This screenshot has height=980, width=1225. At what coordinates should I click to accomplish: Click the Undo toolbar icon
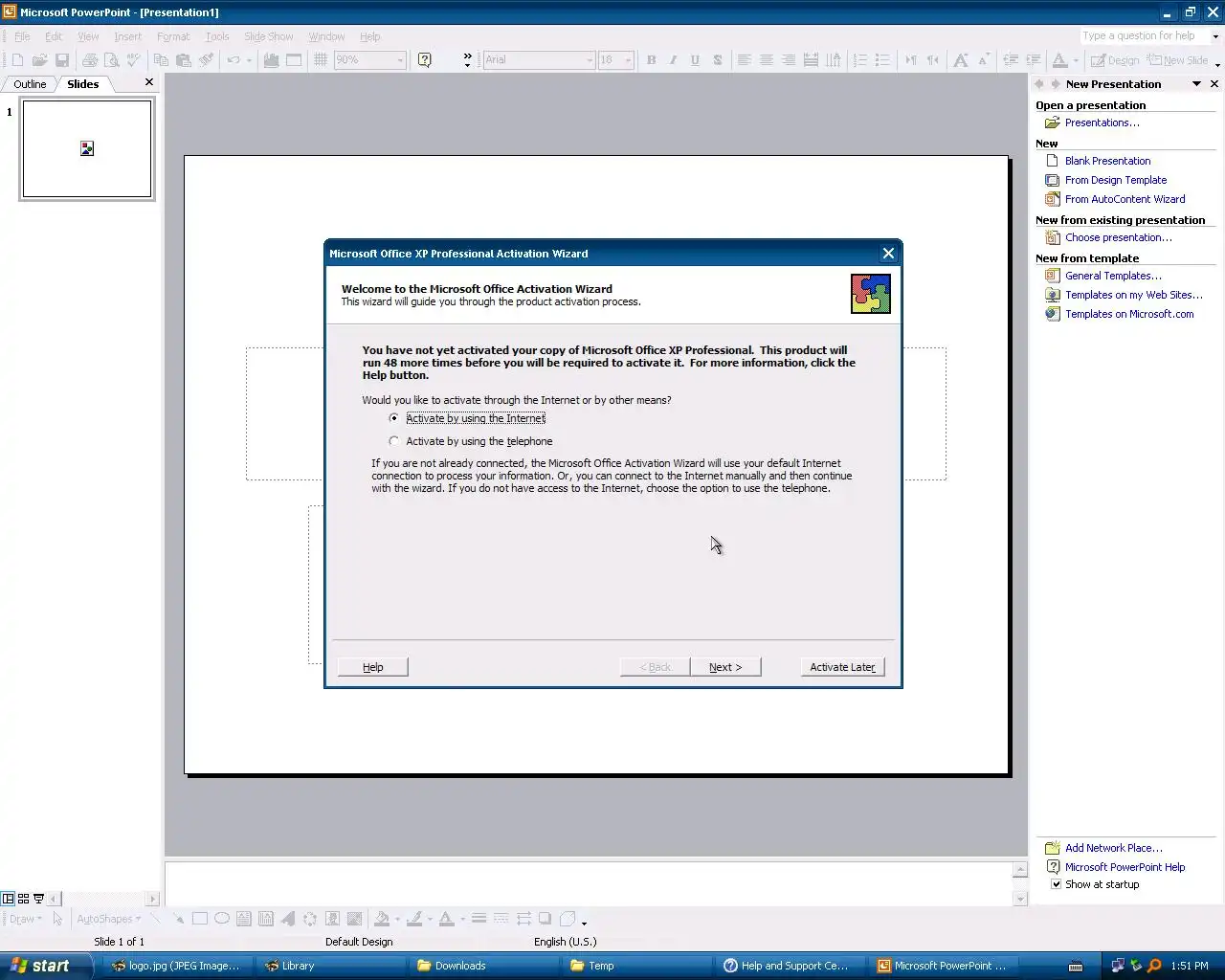(233, 60)
